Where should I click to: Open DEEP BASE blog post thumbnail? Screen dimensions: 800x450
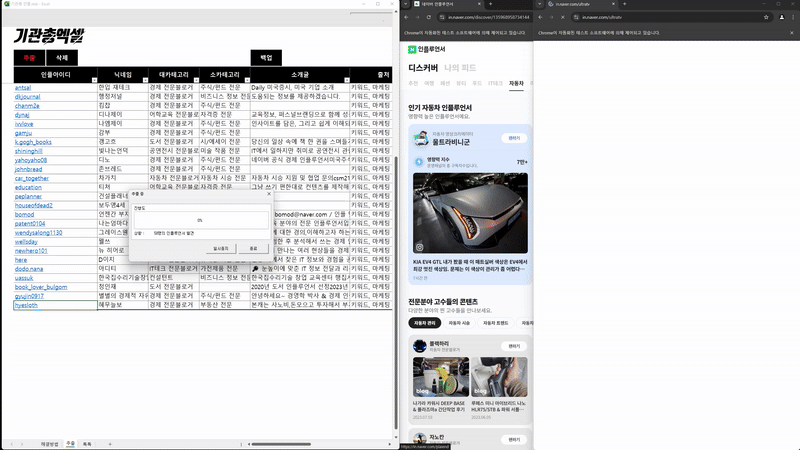[x=441, y=377]
